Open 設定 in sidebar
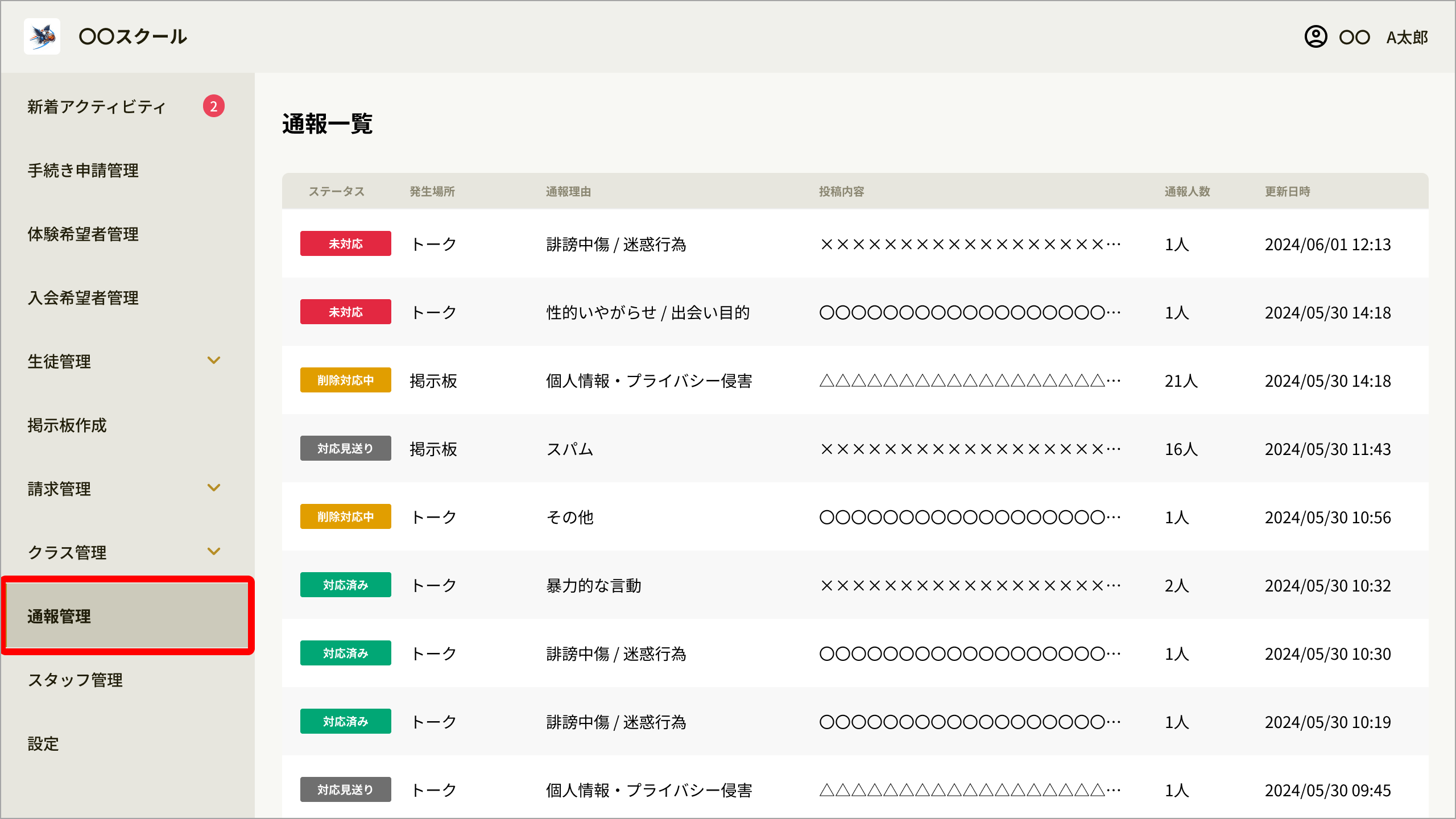This screenshot has height=819, width=1456. [x=43, y=744]
